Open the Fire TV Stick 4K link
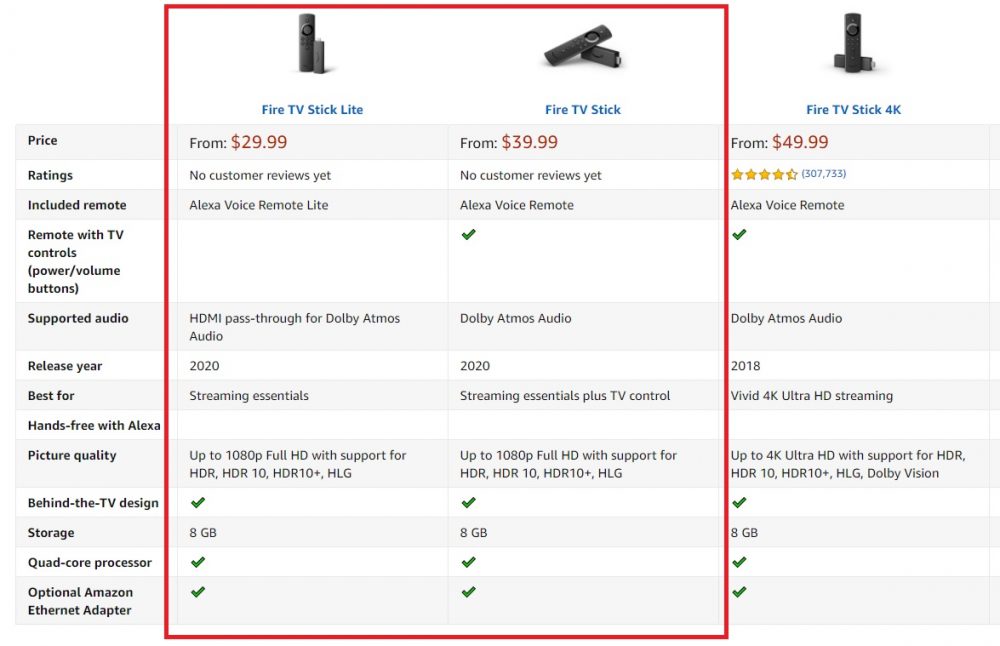 pos(853,110)
